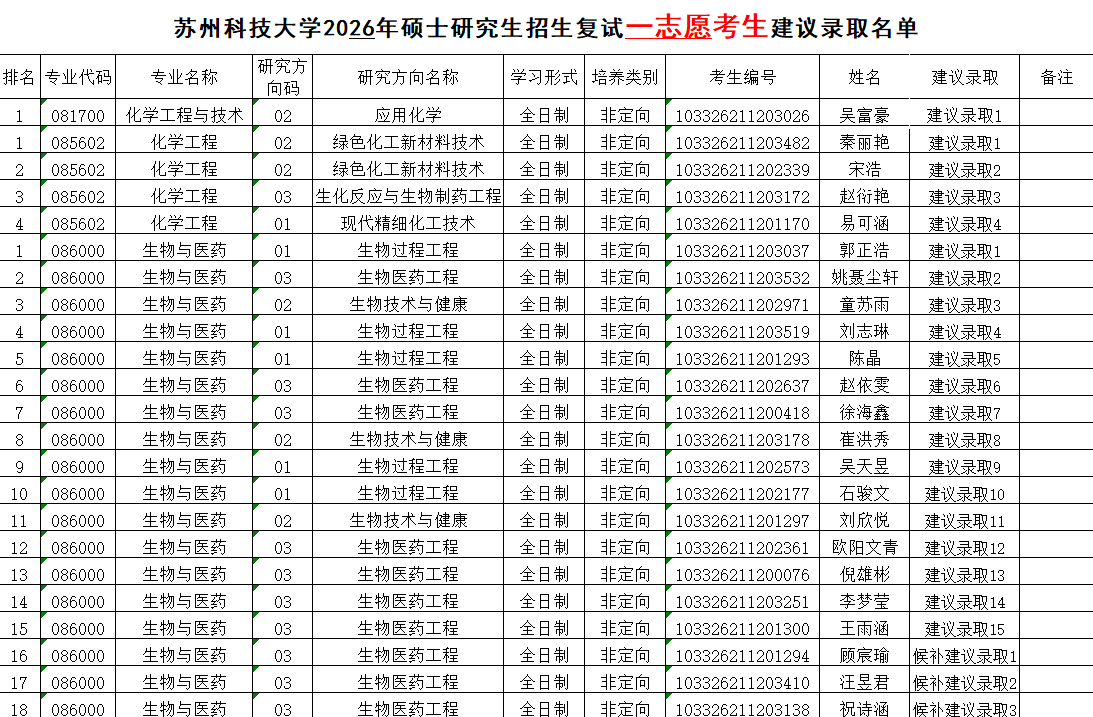Select candidate number 103326211201294
Image resolution: width=1093 pixels, height=717 pixels.
pyautogui.click(x=742, y=656)
